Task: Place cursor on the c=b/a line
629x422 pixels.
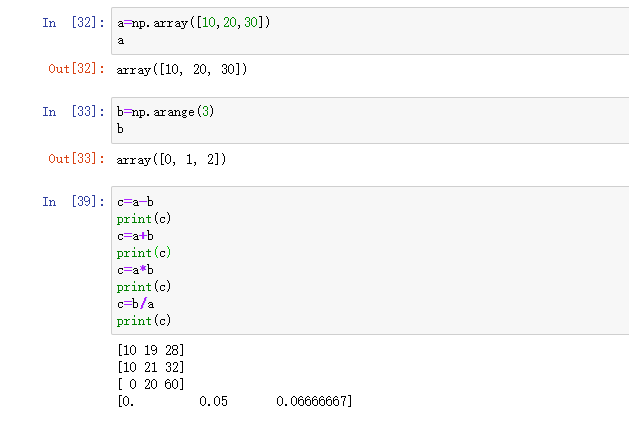Action: pyautogui.click(x=135, y=304)
